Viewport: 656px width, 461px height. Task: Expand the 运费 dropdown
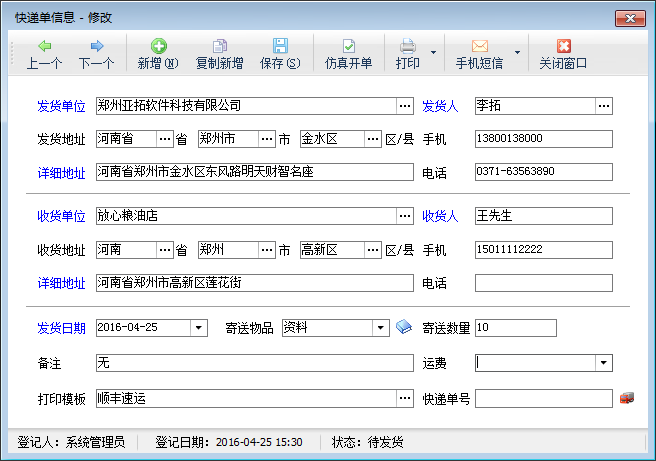point(604,363)
